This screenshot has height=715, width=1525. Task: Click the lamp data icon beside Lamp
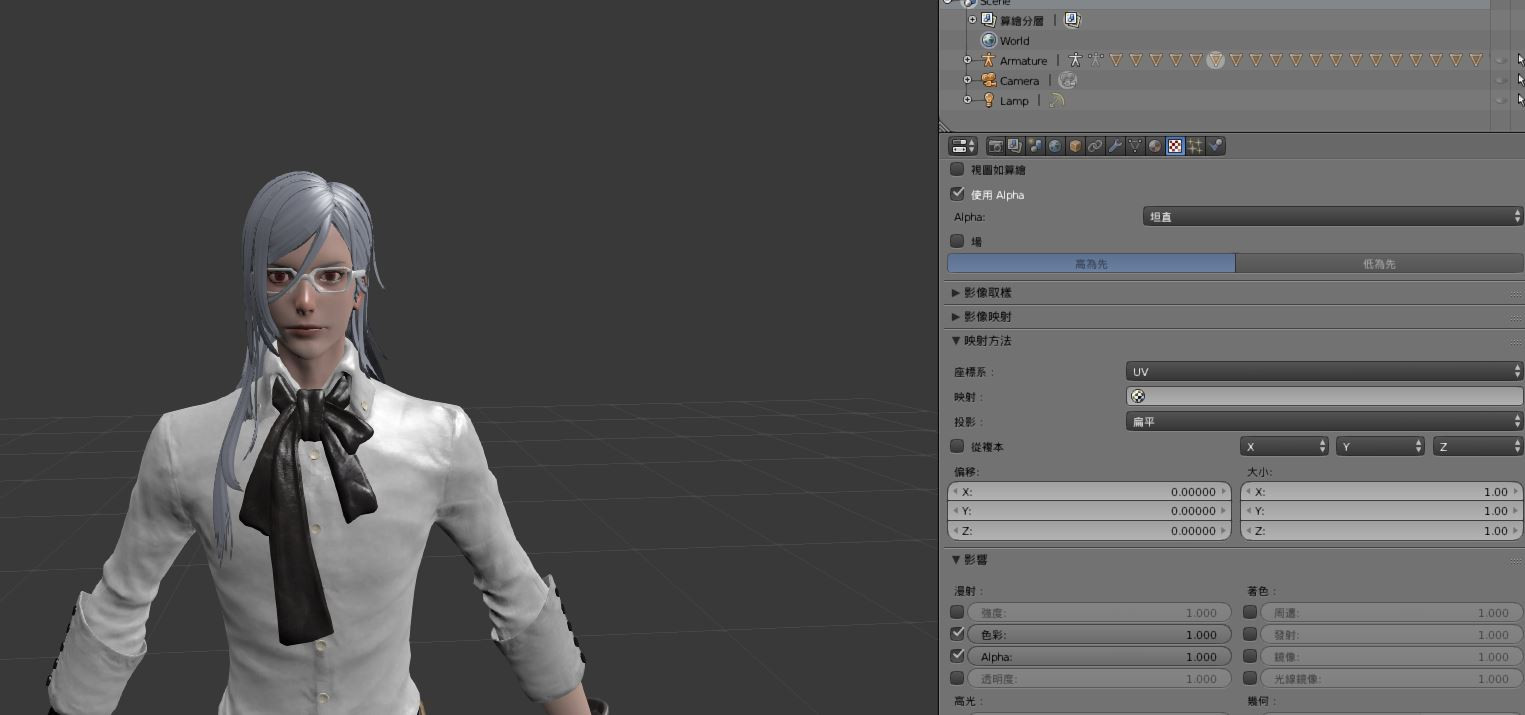tap(1056, 101)
